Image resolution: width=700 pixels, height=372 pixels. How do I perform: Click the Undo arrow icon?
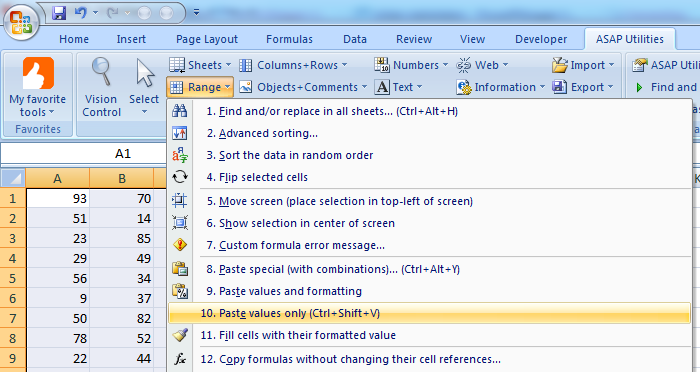tap(81, 13)
